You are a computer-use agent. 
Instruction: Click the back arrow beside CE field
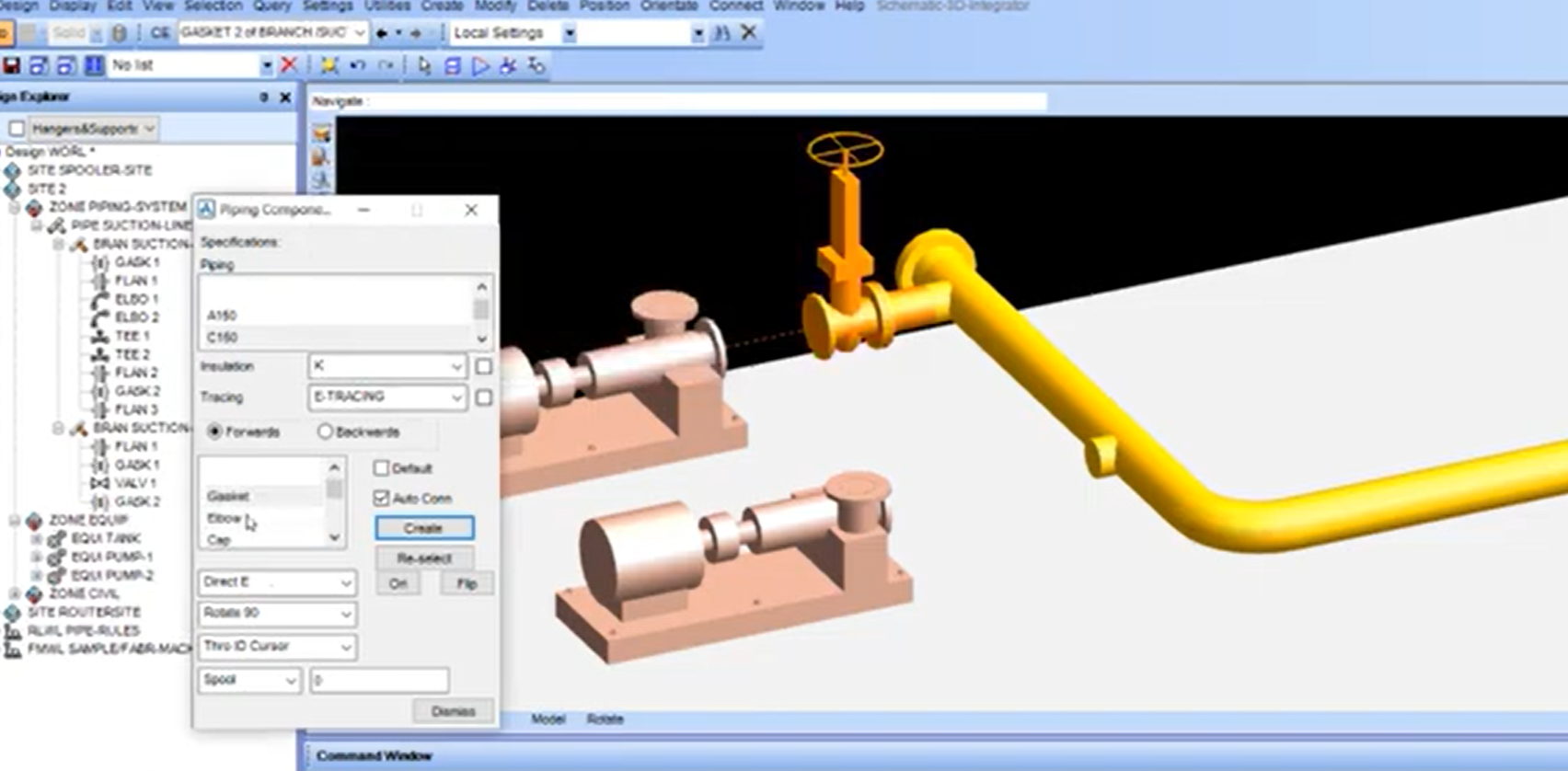[x=382, y=33]
